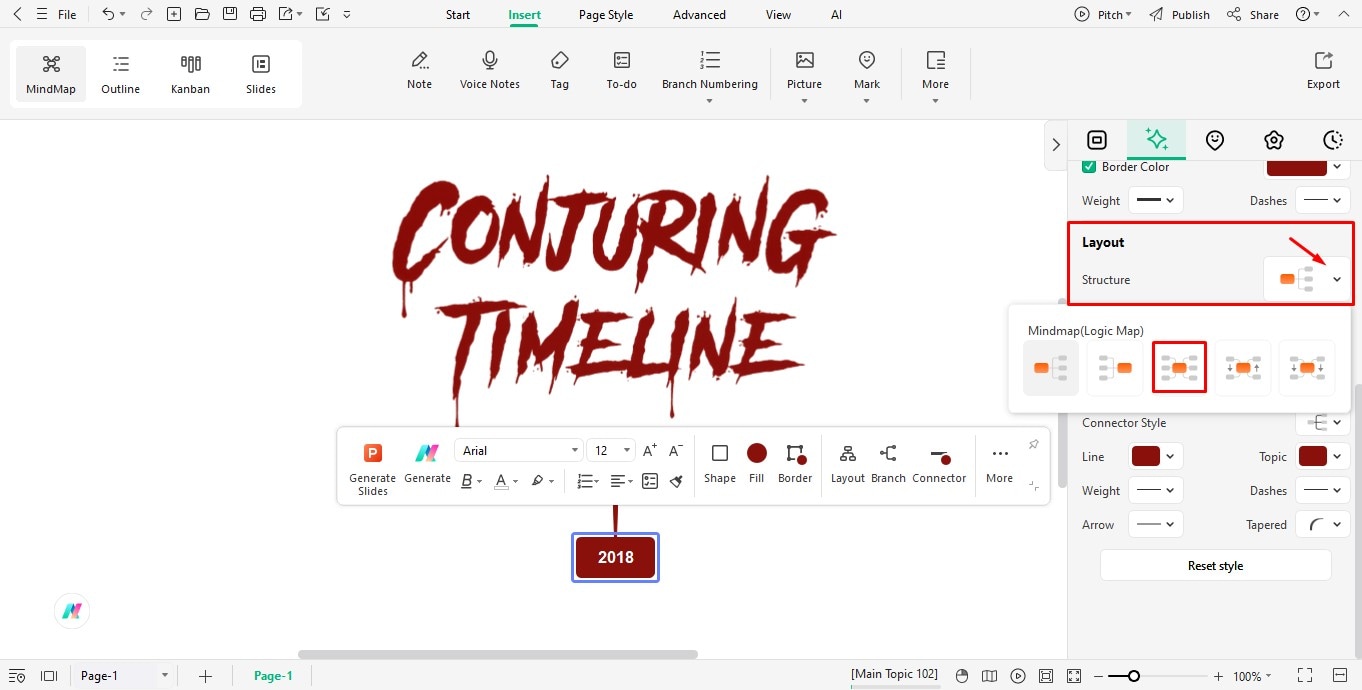Open the Line color swatch

coord(1146,457)
